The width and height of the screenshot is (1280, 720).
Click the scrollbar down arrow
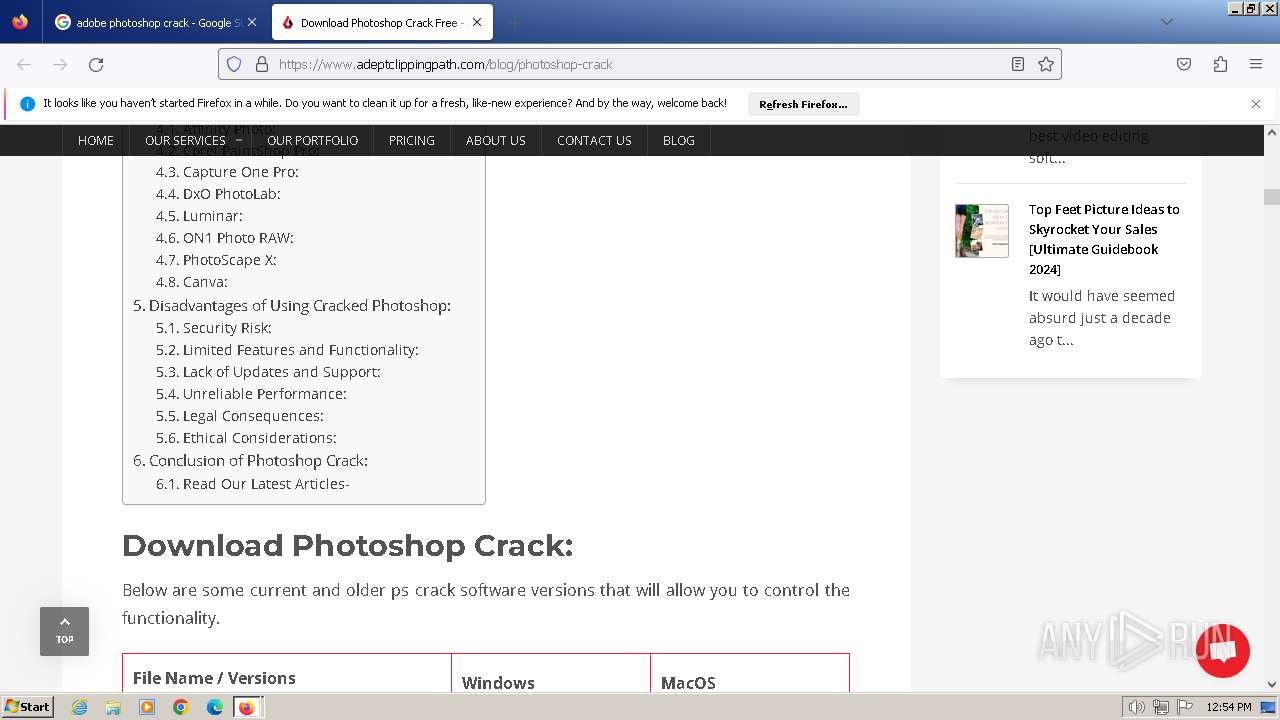[1272, 685]
